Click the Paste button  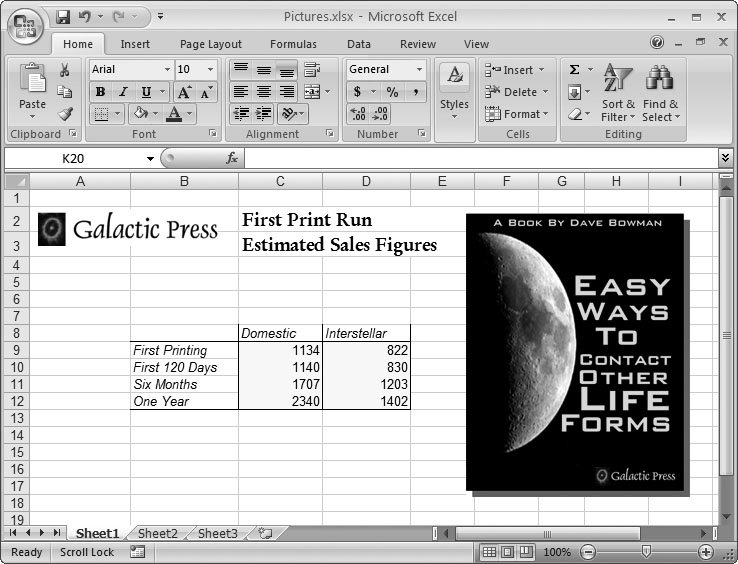32,90
